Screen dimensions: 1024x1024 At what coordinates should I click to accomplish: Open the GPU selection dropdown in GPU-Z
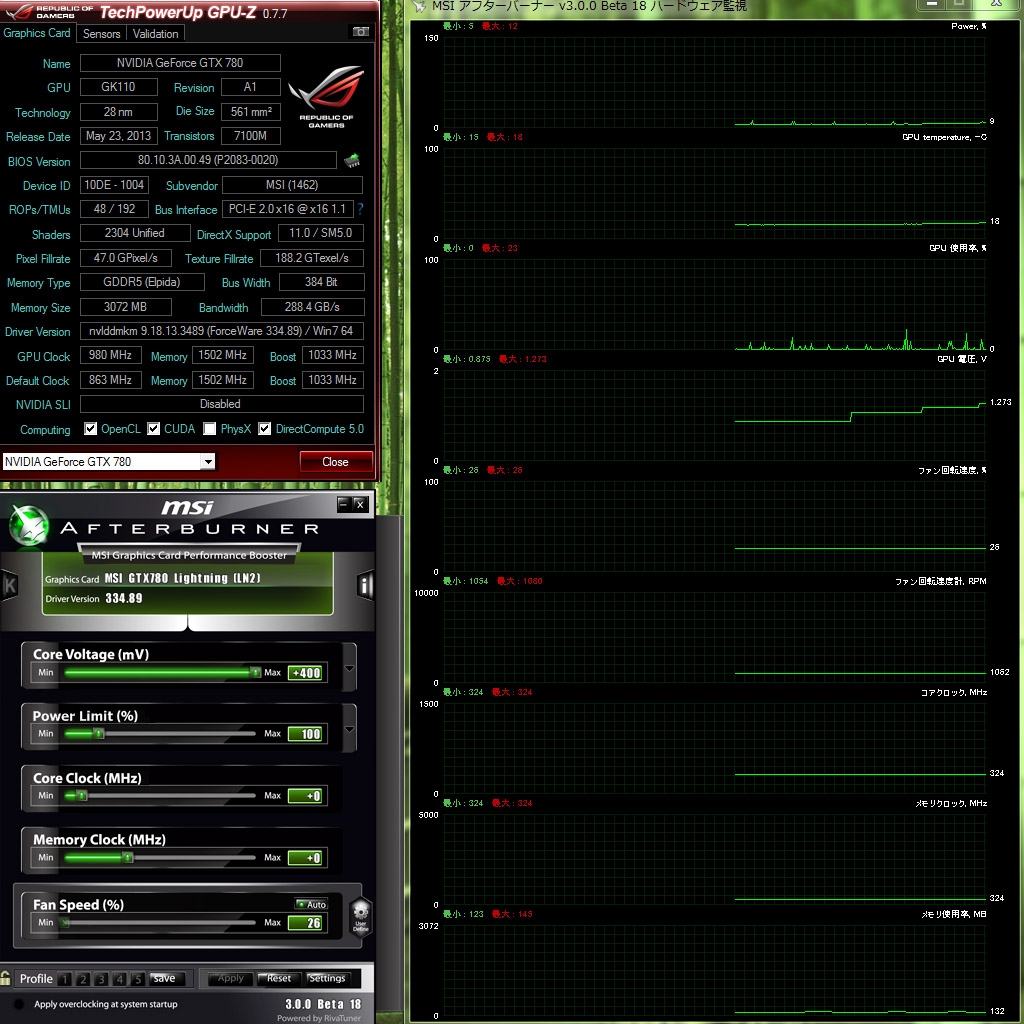(208, 462)
